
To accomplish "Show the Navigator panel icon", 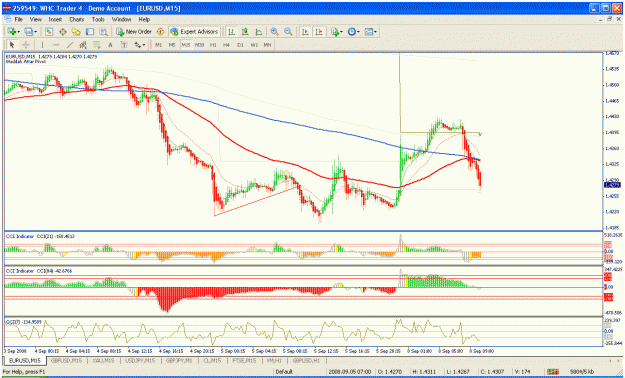I will 76,32.
